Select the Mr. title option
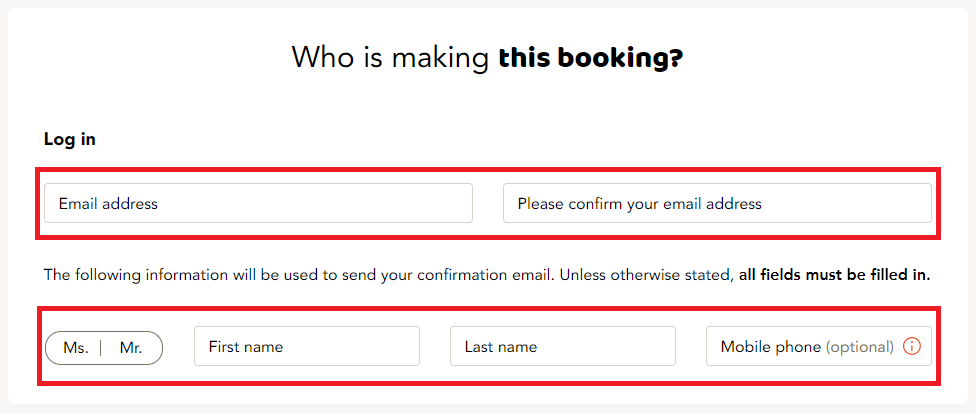 (x=131, y=348)
